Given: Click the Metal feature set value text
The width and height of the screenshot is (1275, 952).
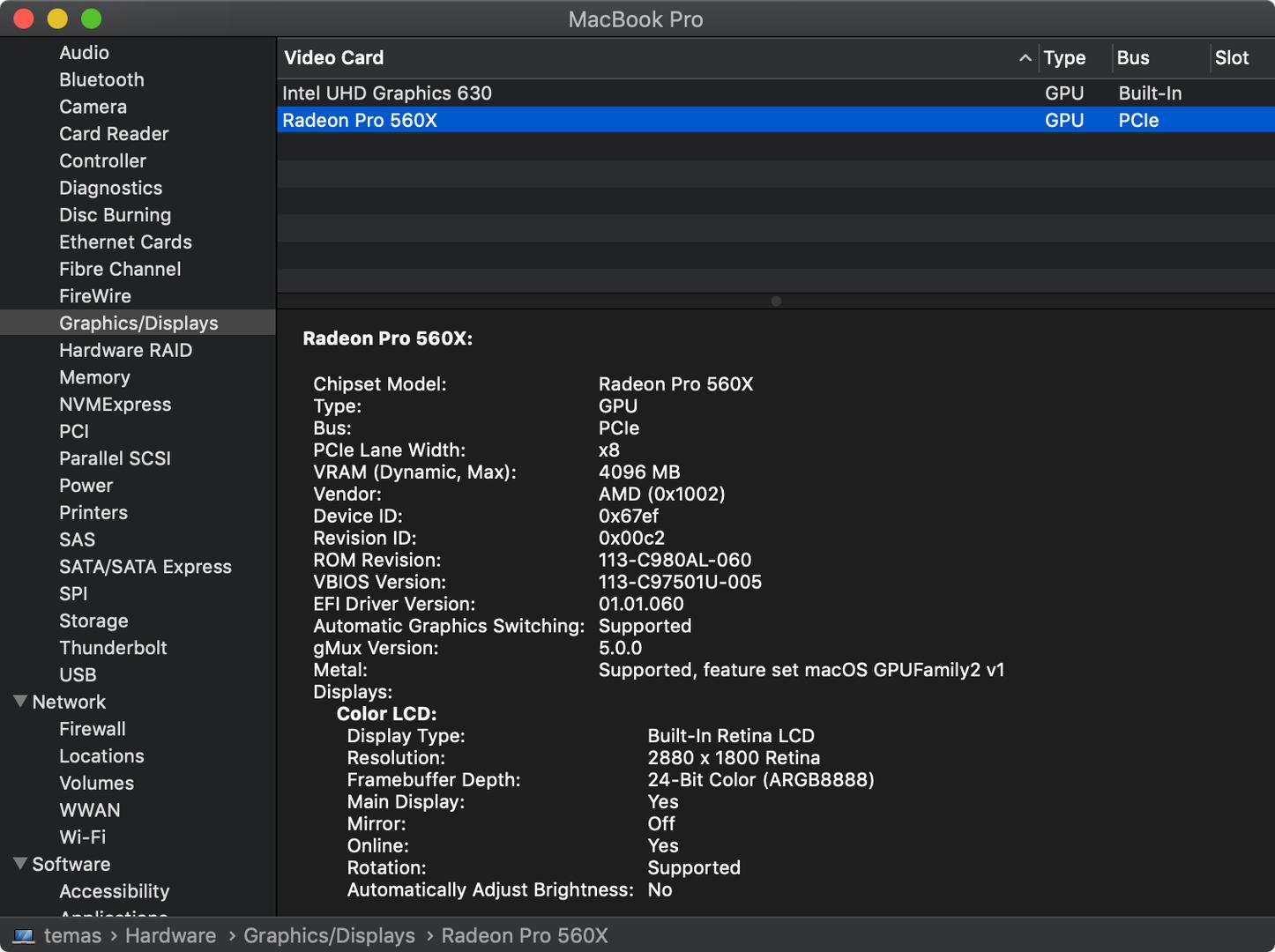Looking at the screenshot, I should (x=802, y=671).
